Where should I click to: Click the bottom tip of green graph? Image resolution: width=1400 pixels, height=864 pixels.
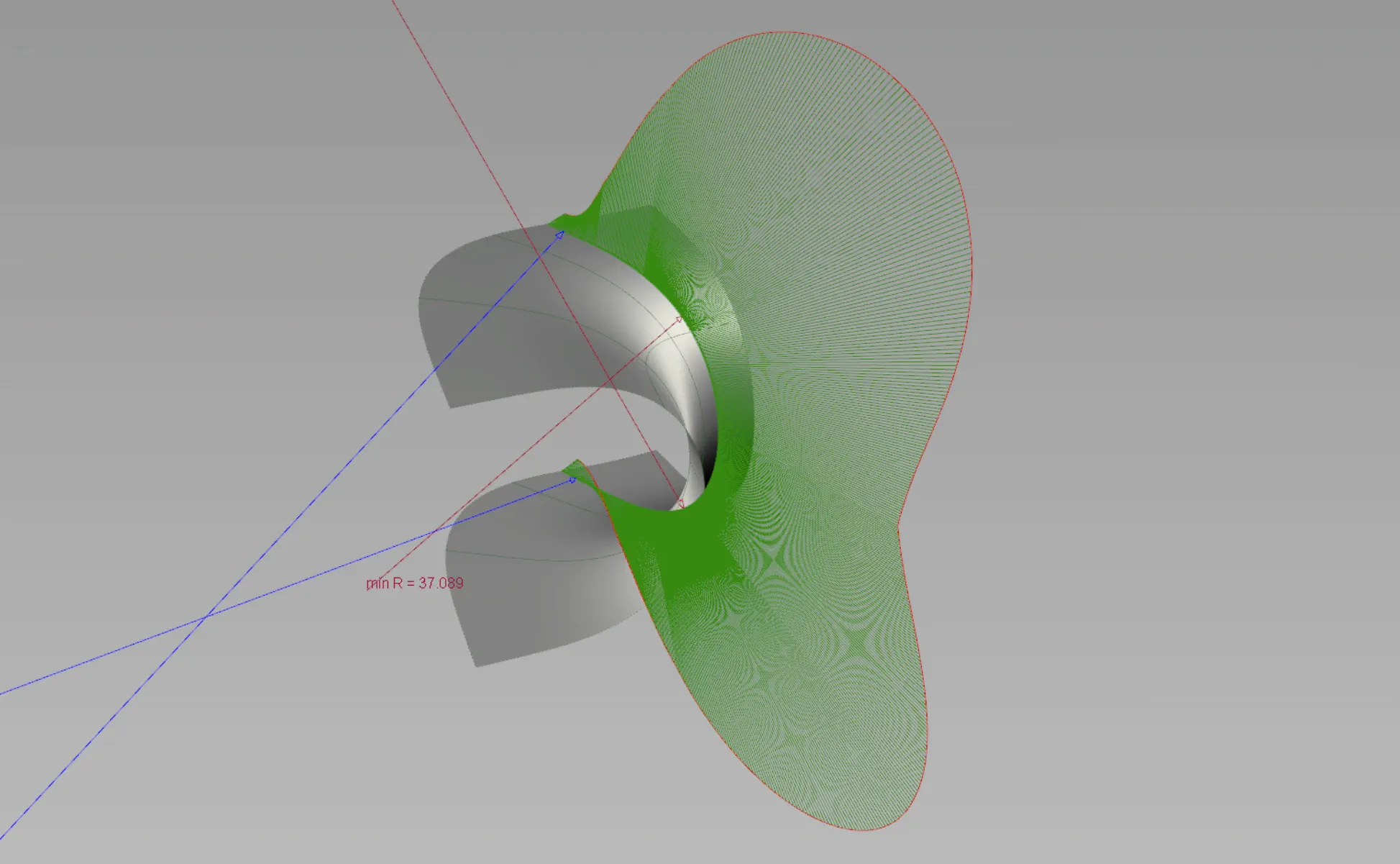point(863,829)
